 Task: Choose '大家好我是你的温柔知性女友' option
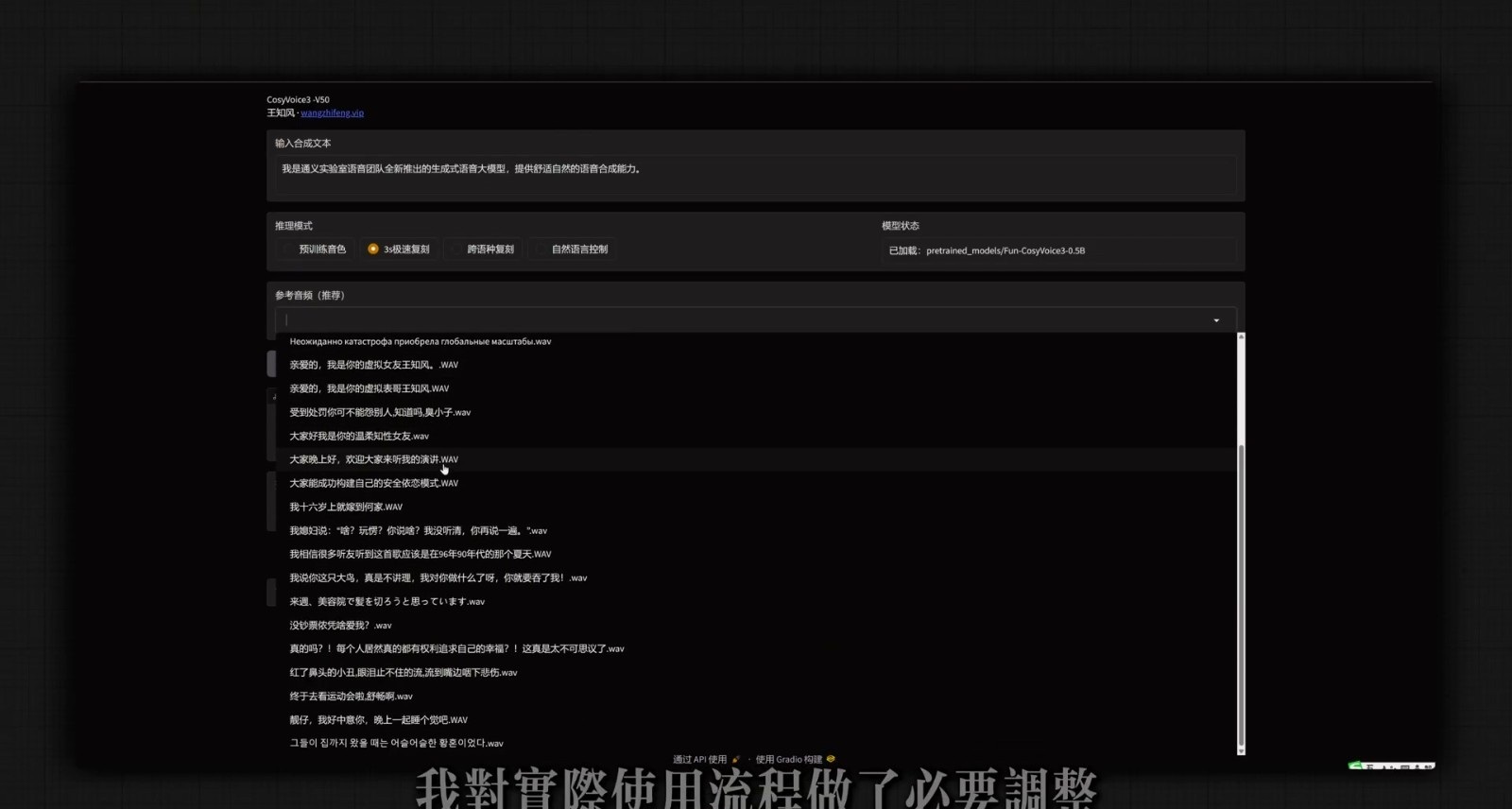[756, 436]
